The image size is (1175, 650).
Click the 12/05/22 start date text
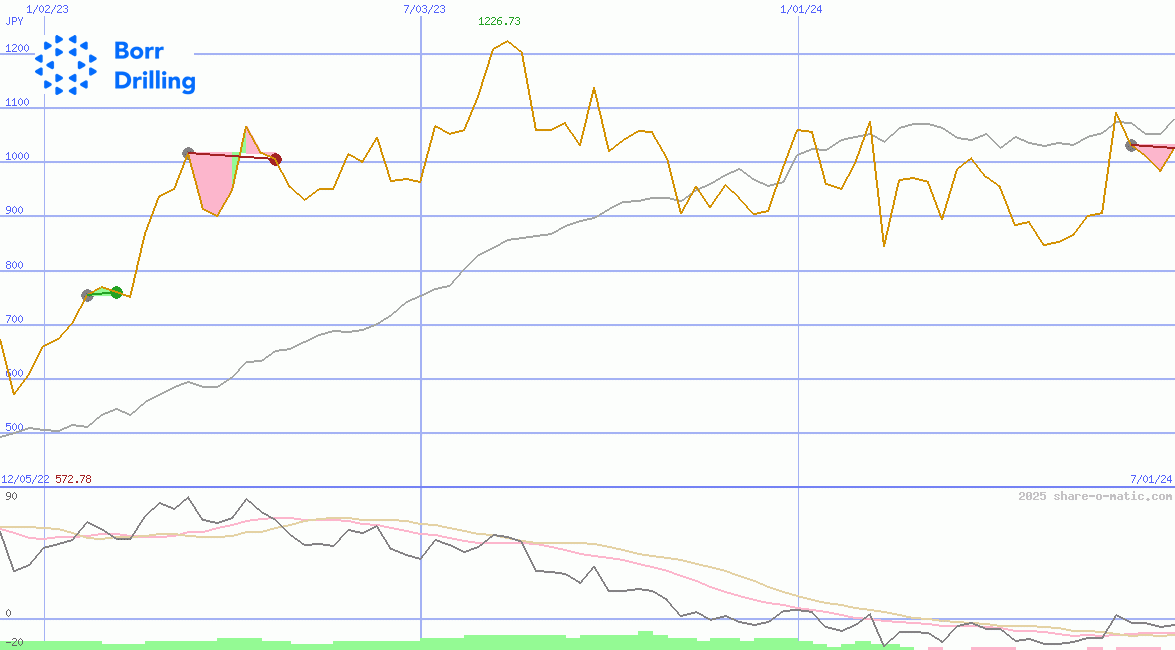pos(23,478)
